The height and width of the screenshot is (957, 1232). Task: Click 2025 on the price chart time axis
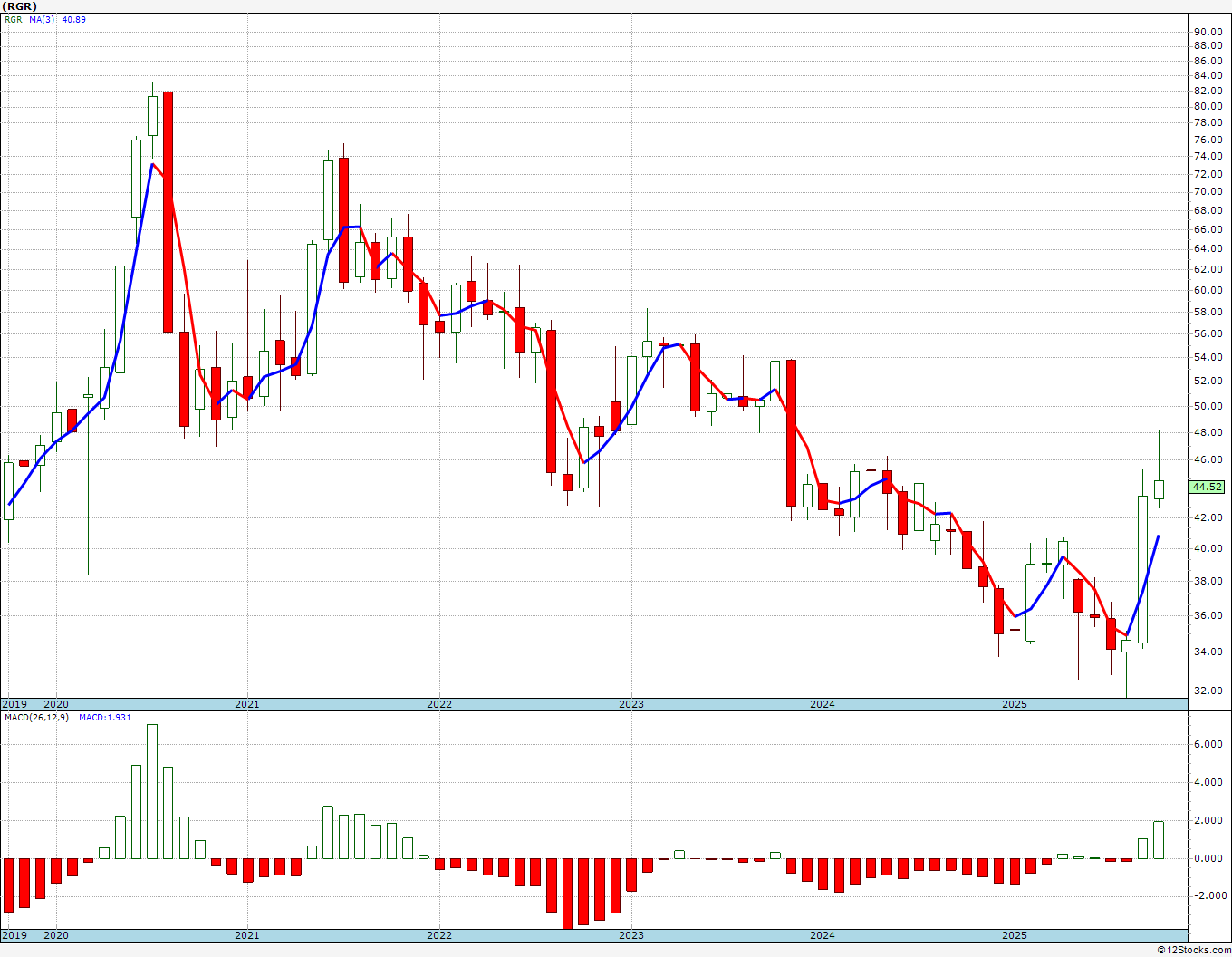1015,704
